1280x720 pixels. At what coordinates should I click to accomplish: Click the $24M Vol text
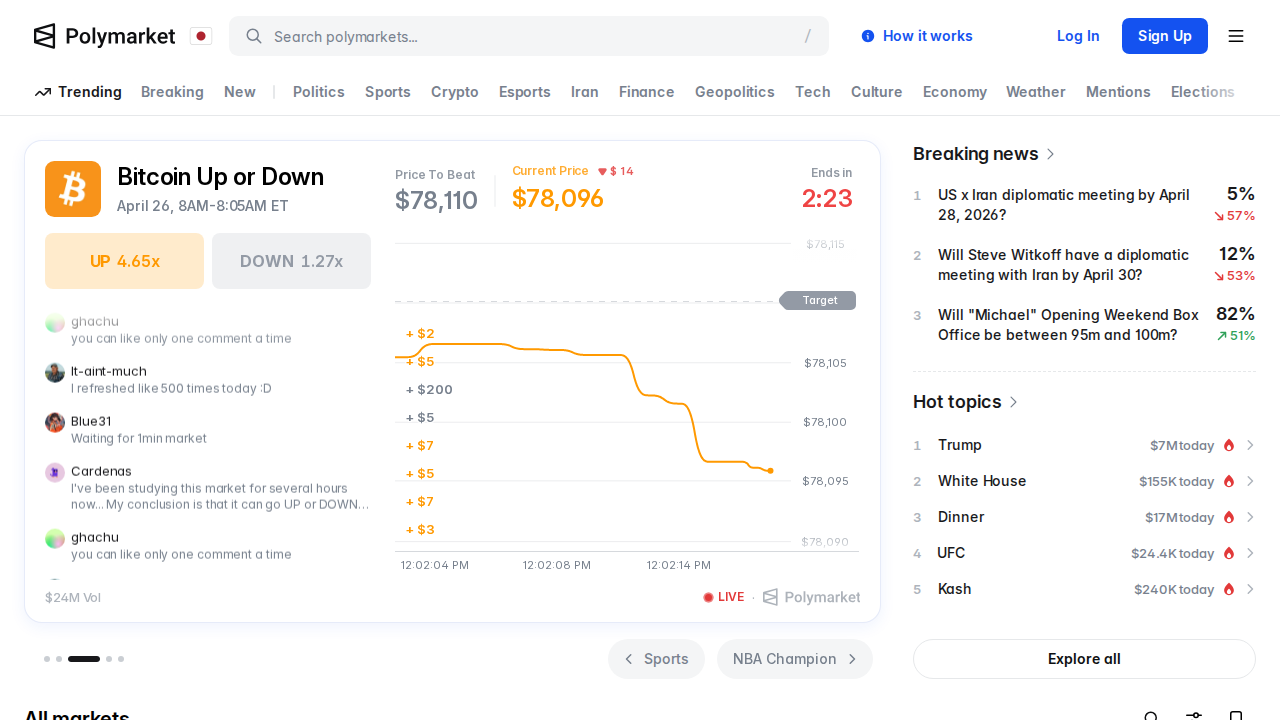(73, 598)
